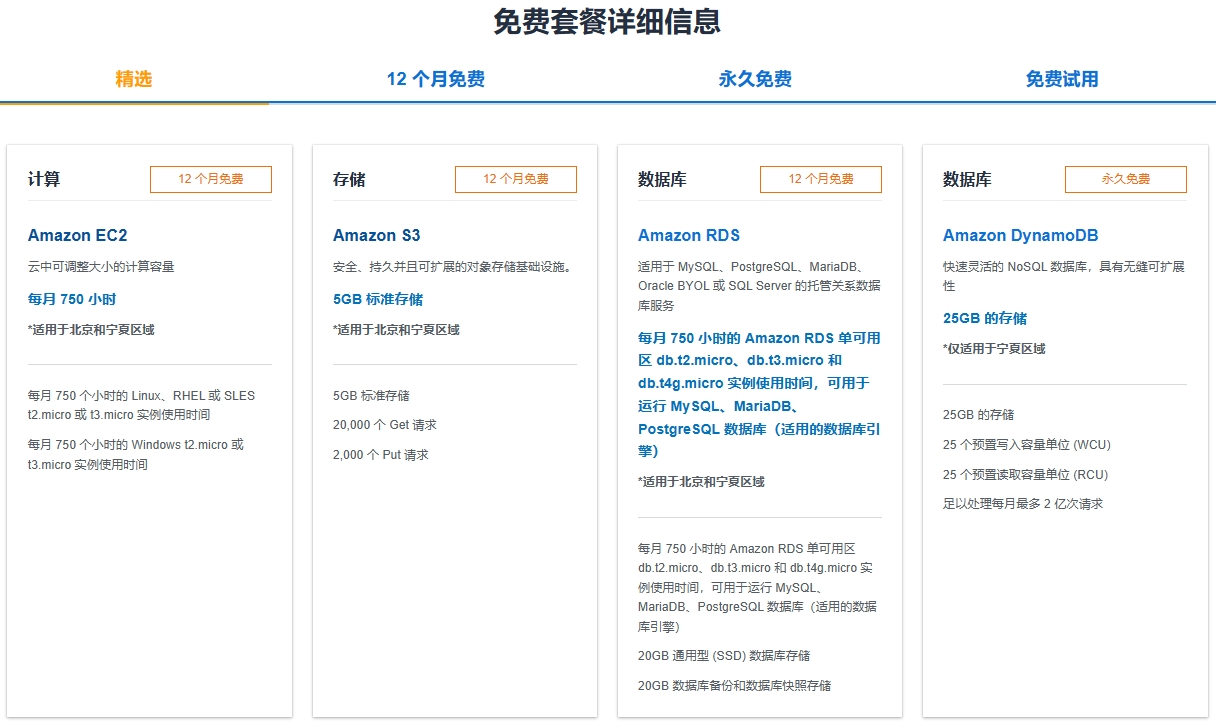The height and width of the screenshot is (725, 1216).
Task: Open the Amazon RDS product page
Action: (x=688, y=235)
